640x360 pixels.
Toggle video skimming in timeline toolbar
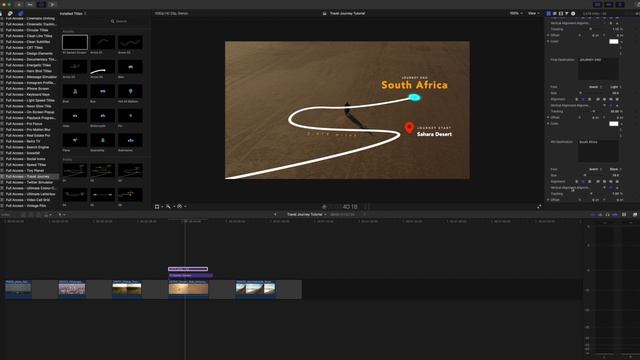[x=593, y=214]
